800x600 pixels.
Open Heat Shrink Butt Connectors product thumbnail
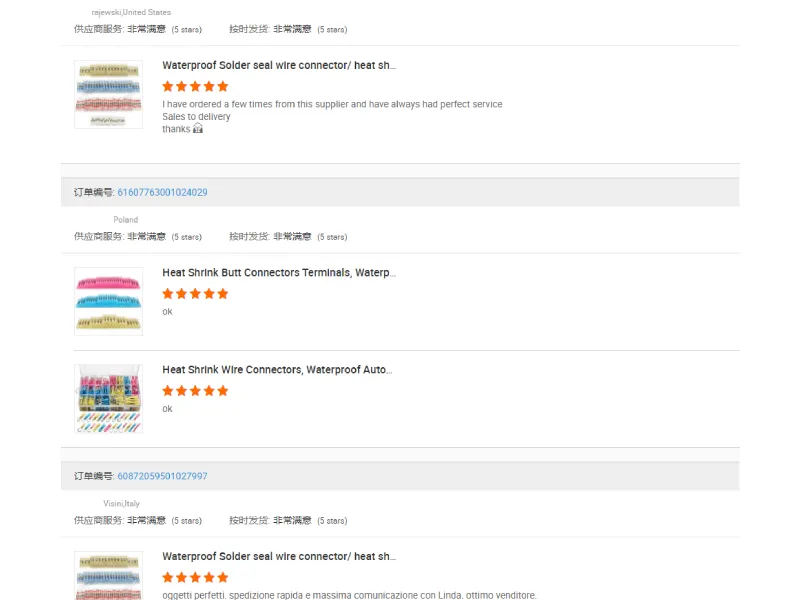coord(108,301)
